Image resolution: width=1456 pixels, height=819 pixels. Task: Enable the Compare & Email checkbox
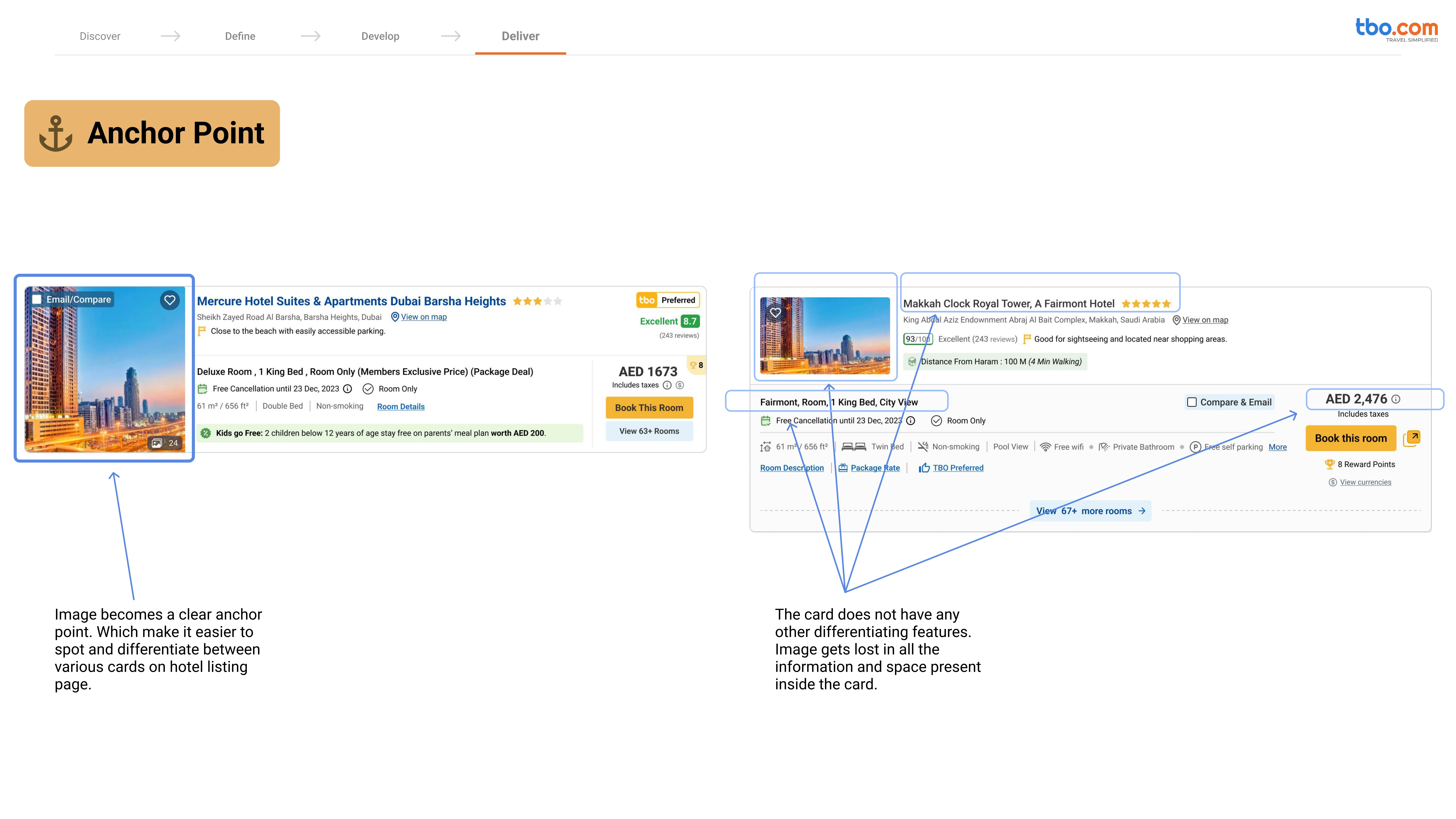coord(1192,402)
